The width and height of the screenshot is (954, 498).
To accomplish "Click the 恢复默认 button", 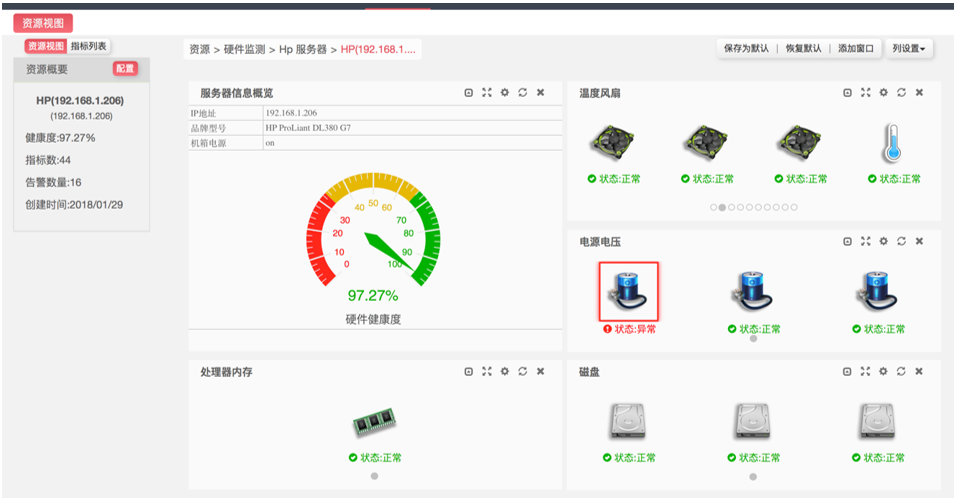I will pyautogui.click(x=803, y=48).
